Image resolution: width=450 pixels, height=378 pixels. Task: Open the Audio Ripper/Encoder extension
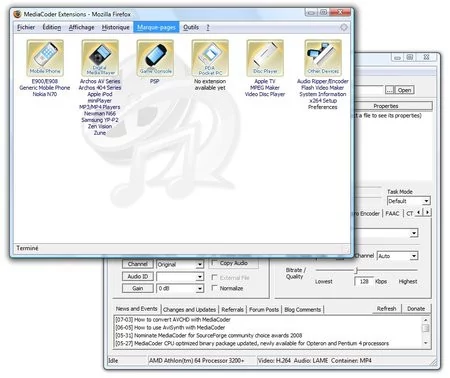pos(323,81)
